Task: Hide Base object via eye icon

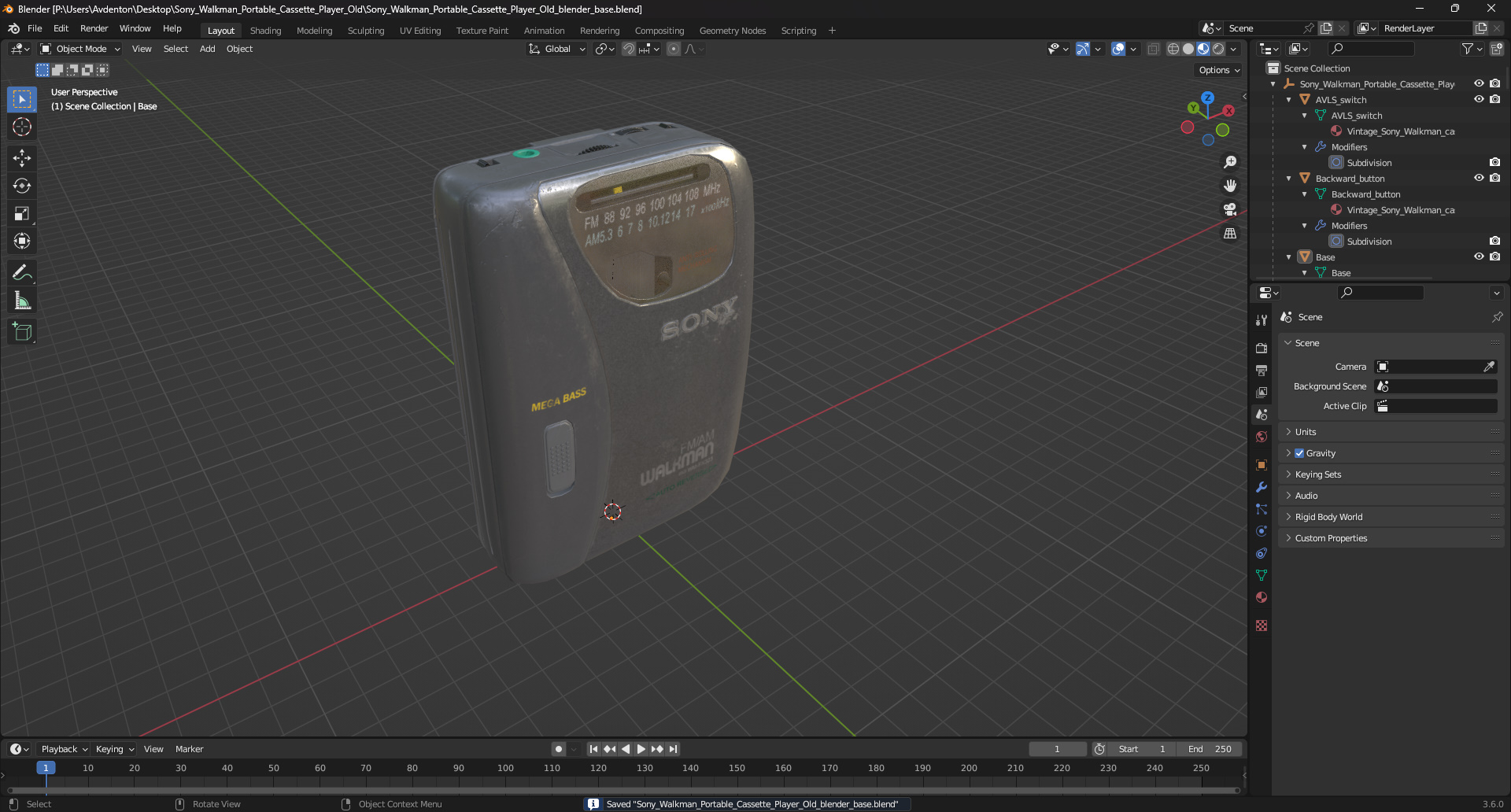Action: point(1479,257)
